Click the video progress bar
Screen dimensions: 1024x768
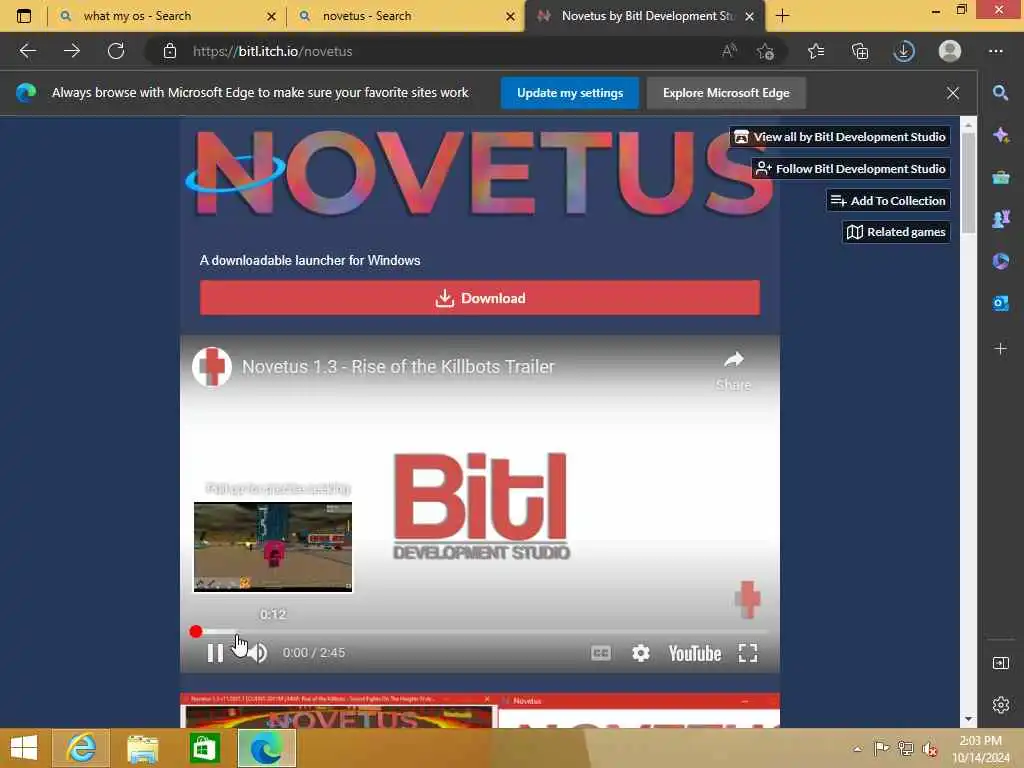click(479, 632)
